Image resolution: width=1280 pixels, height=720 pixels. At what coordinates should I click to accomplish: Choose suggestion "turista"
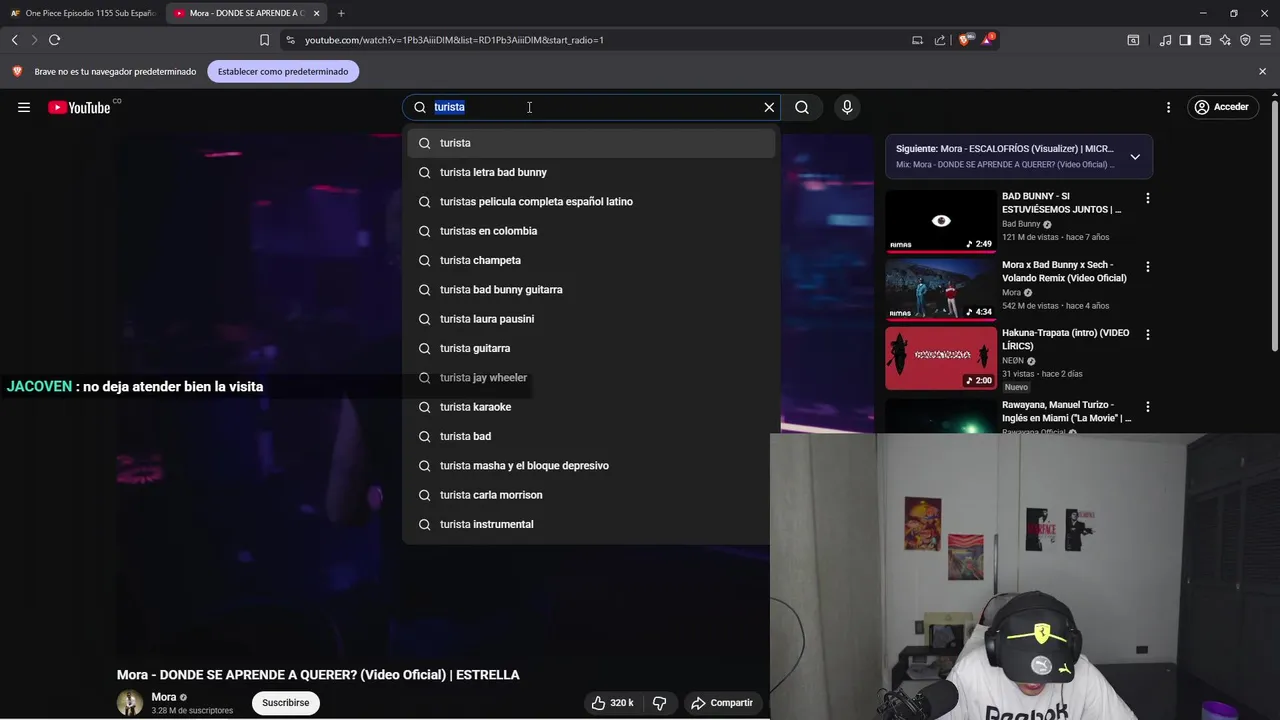(x=591, y=143)
